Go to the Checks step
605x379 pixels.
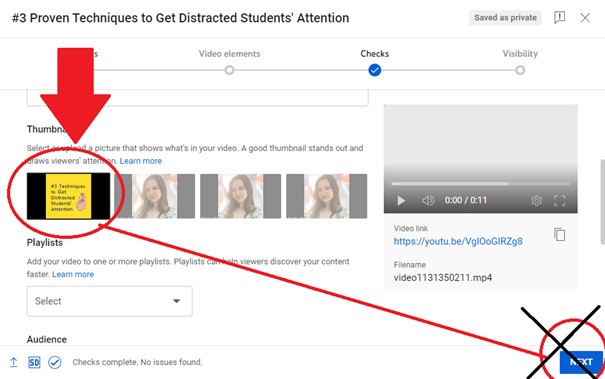(375, 54)
